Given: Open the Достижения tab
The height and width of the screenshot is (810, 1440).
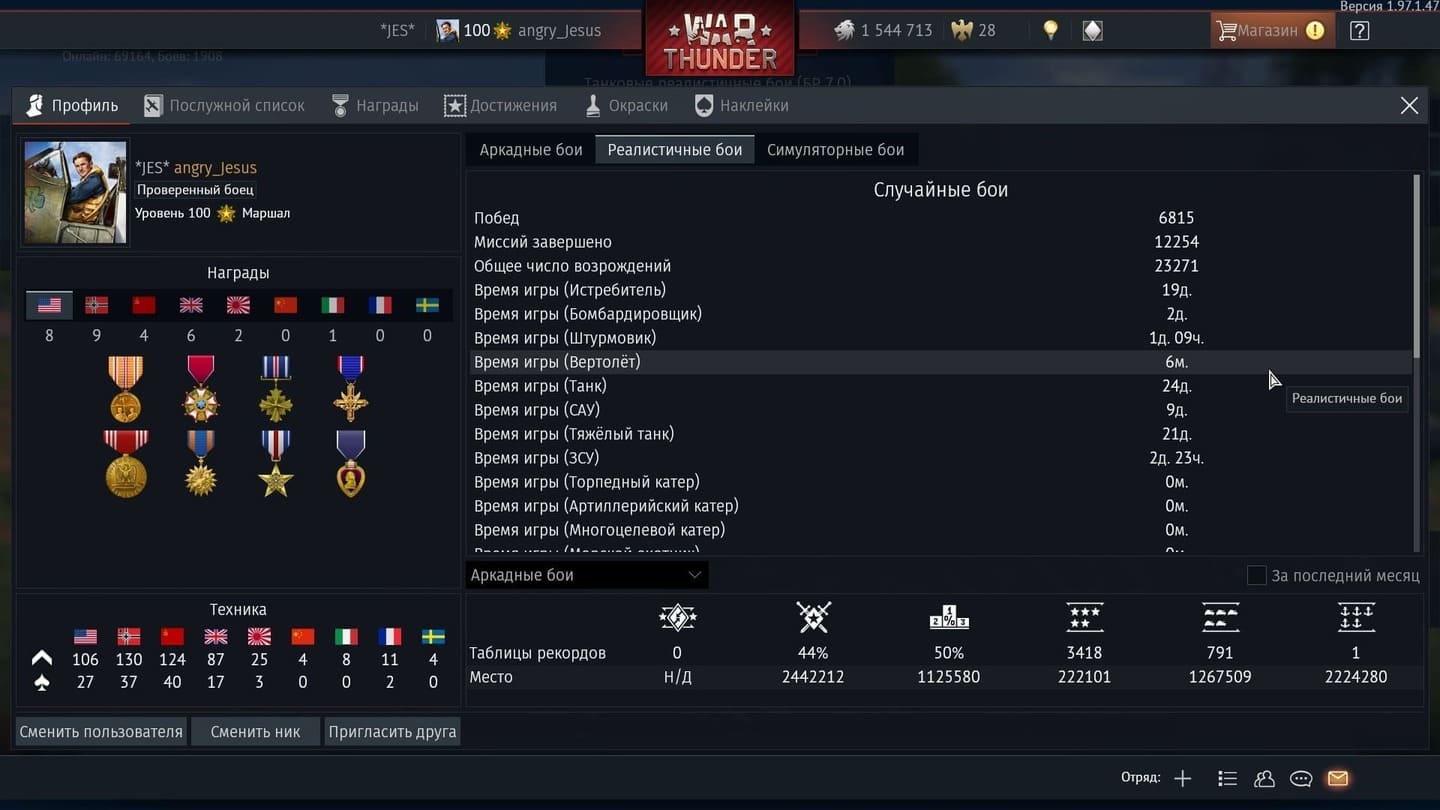Looking at the screenshot, I should 500,105.
